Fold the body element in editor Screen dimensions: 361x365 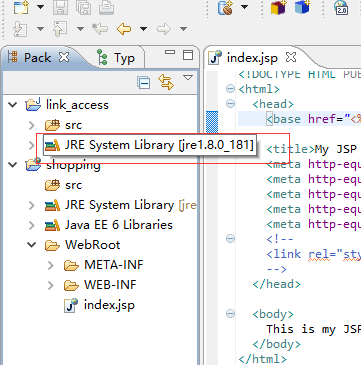click(230, 314)
